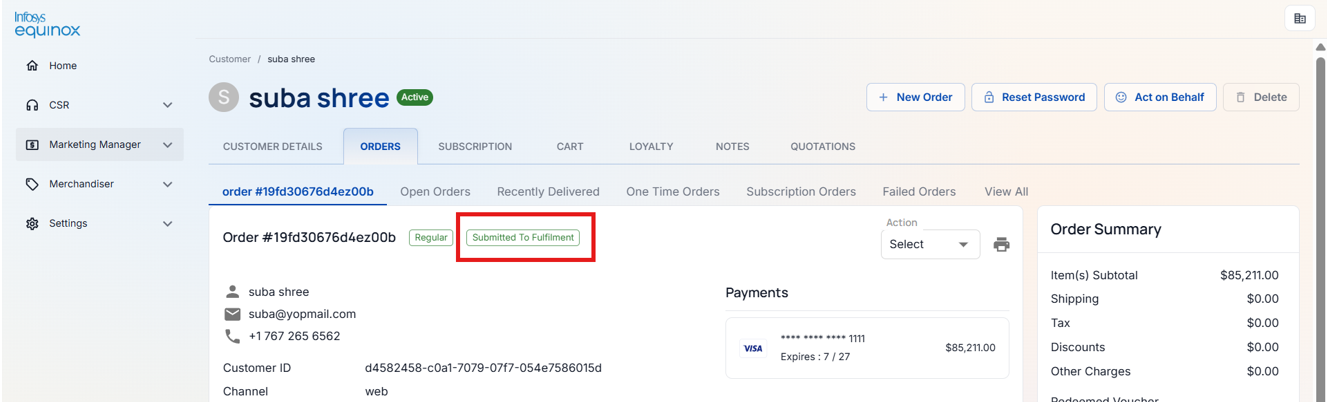Open the store icon at top right
Viewport: 1327px width, 402px height.
(1300, 18)
